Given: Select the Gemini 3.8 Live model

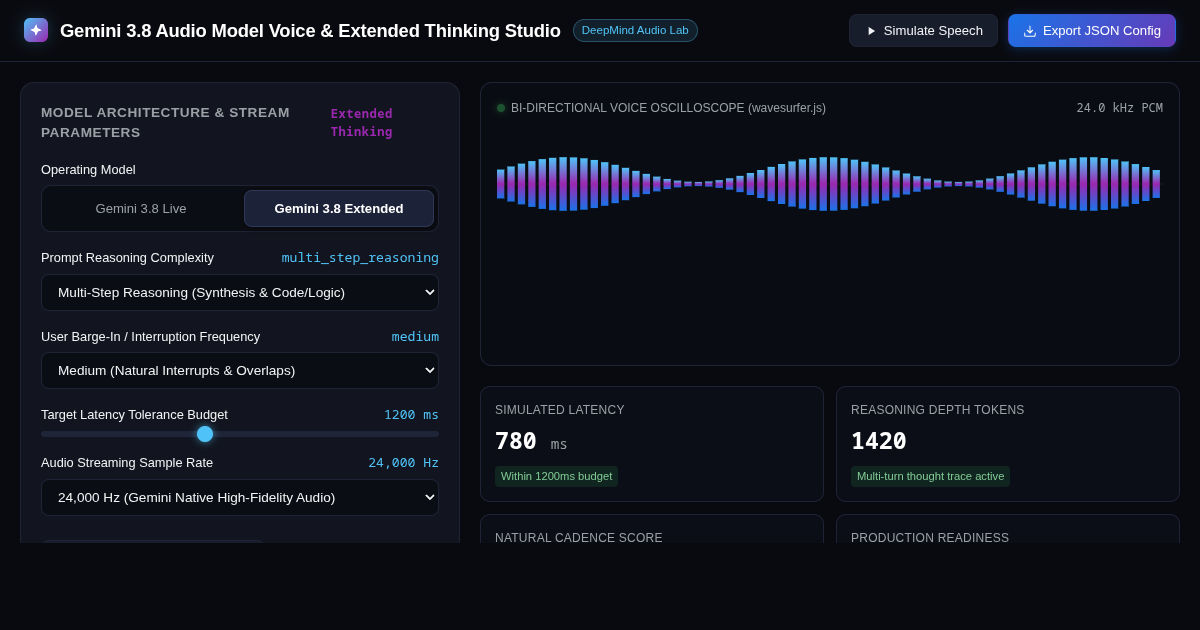Looking at the screenshot, I should [141, 209].
